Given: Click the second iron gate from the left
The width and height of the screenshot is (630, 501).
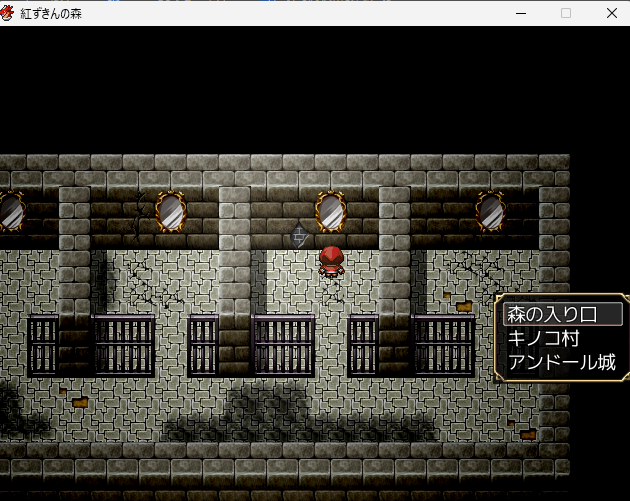Looking at the screenshot, I should [x=123, y=345].
